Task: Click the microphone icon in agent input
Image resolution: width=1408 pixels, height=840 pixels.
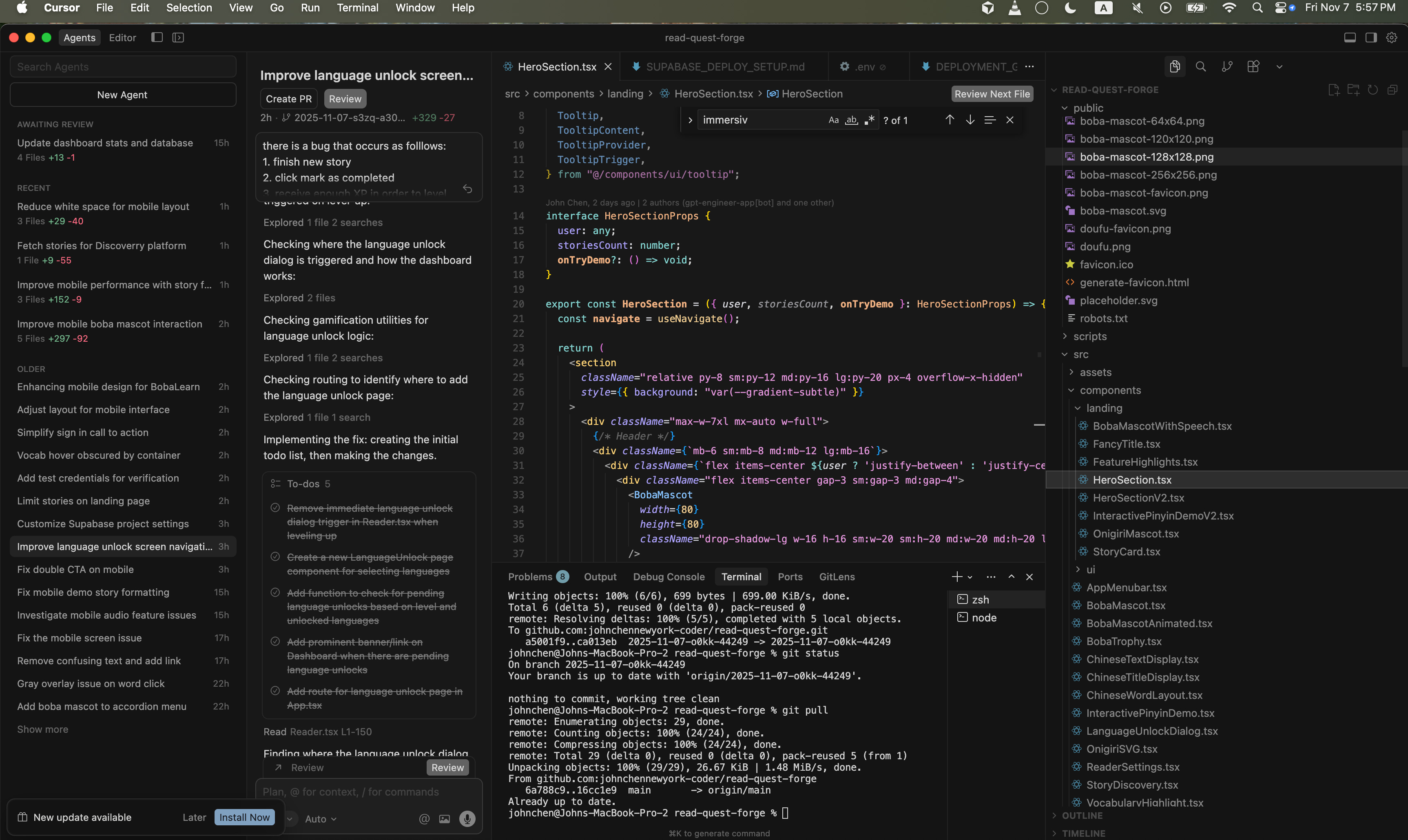Action: coord(467,818)
